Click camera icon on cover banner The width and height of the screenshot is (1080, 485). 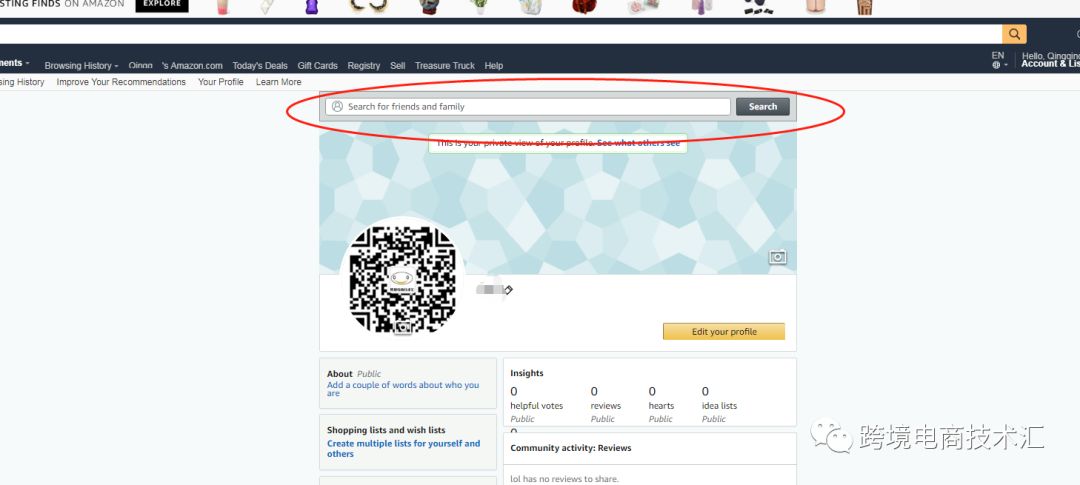778,257
